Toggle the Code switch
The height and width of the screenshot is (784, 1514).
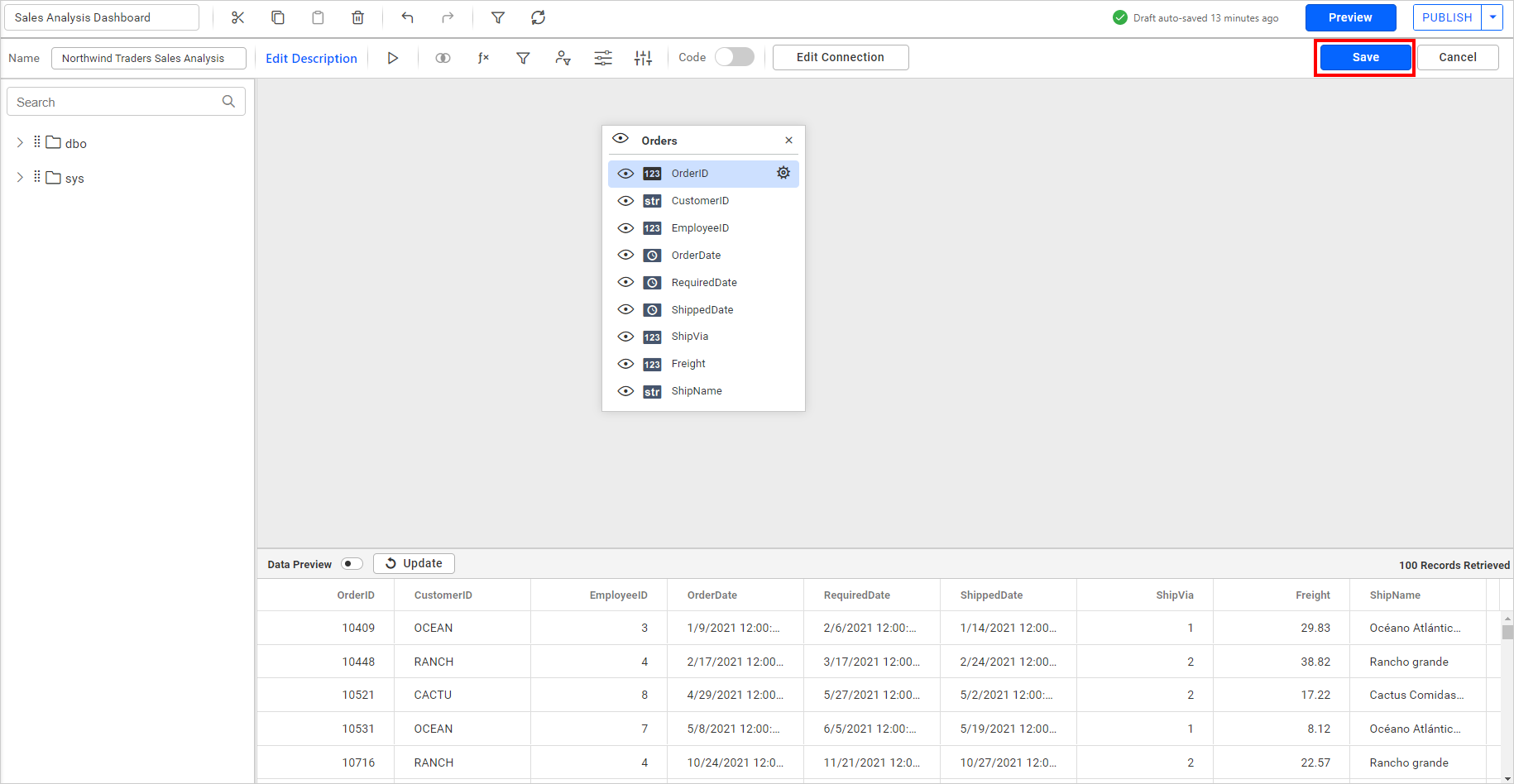click(734, 57)
